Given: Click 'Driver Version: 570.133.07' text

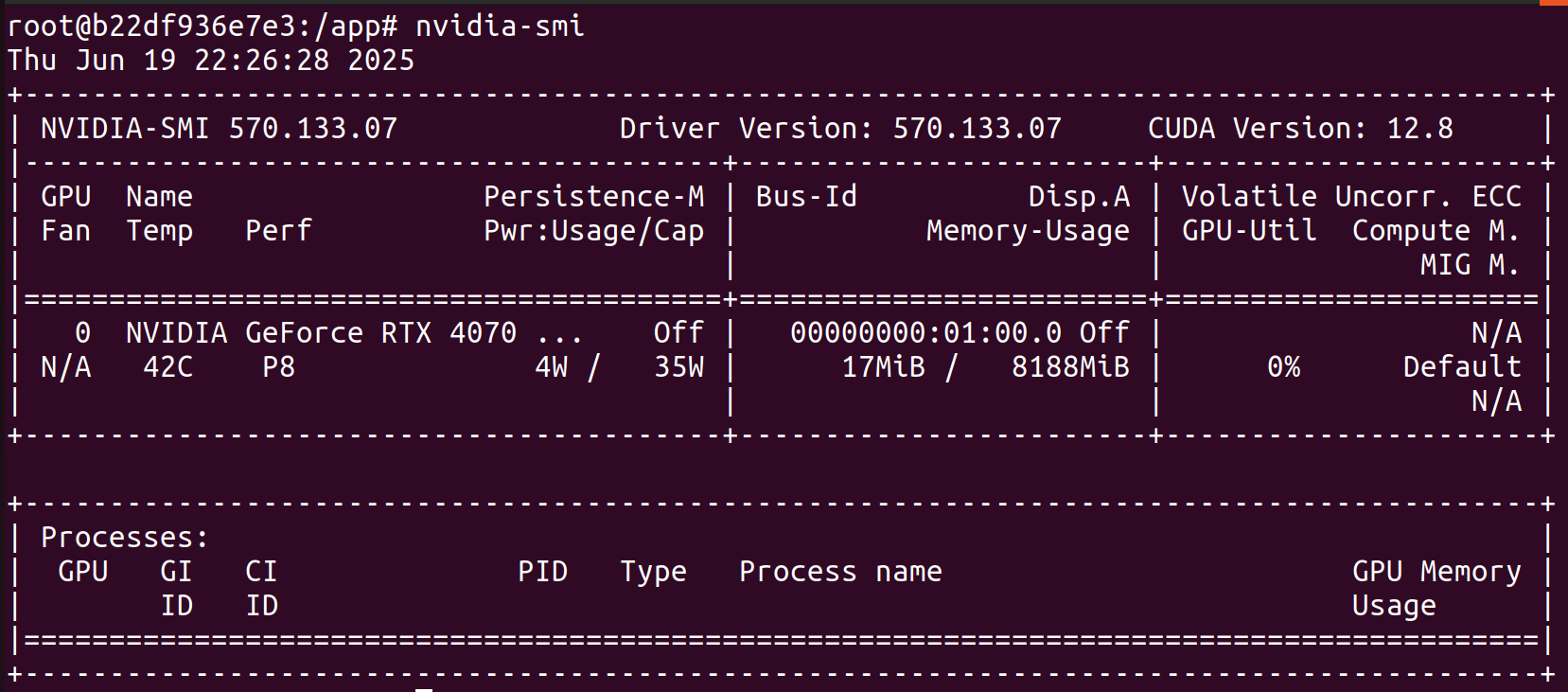Looking at the screenshot, I should coord(840,128).
